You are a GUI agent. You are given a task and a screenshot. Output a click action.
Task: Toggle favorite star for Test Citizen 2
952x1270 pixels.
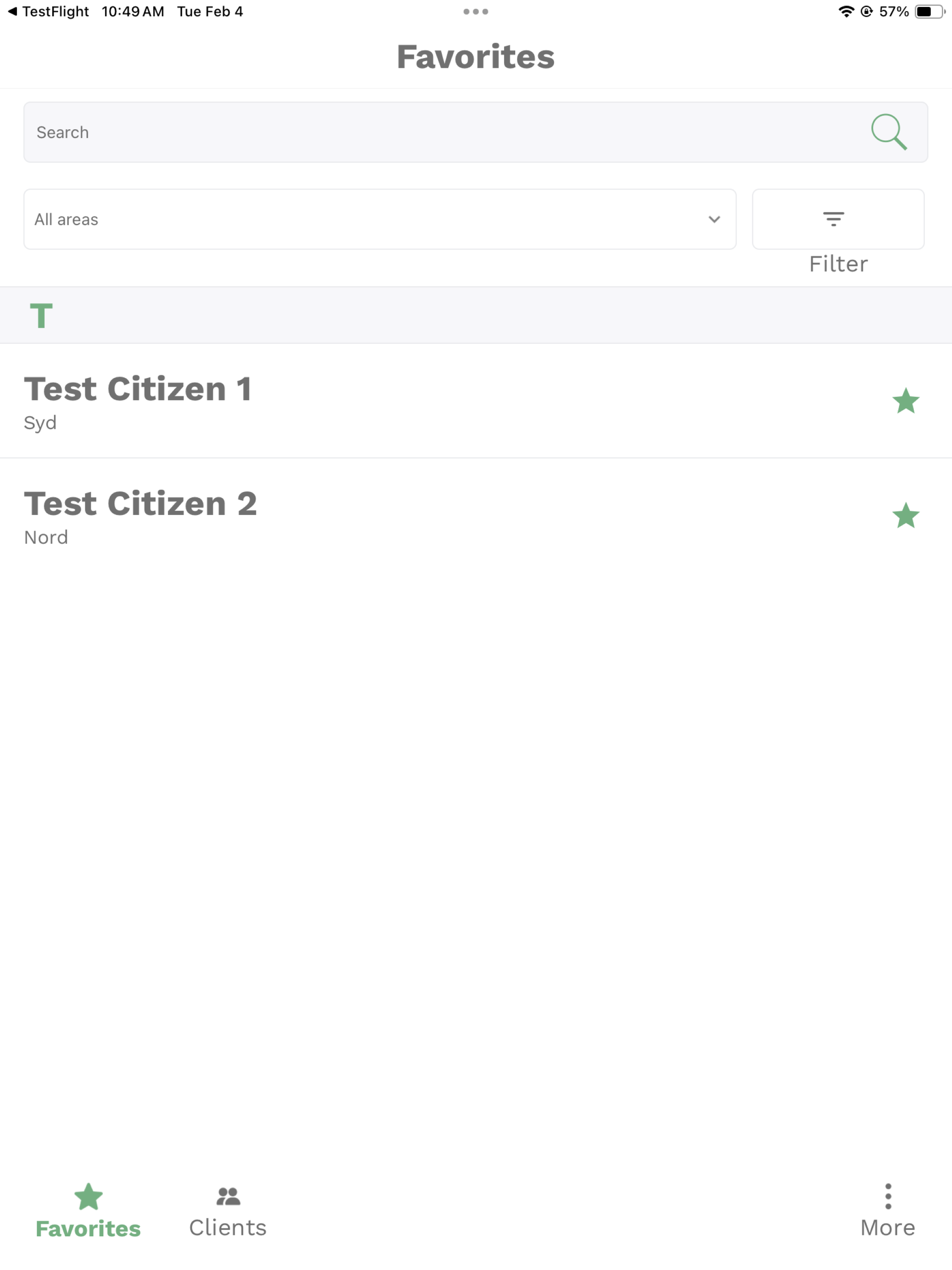click(x=905, y=515)
